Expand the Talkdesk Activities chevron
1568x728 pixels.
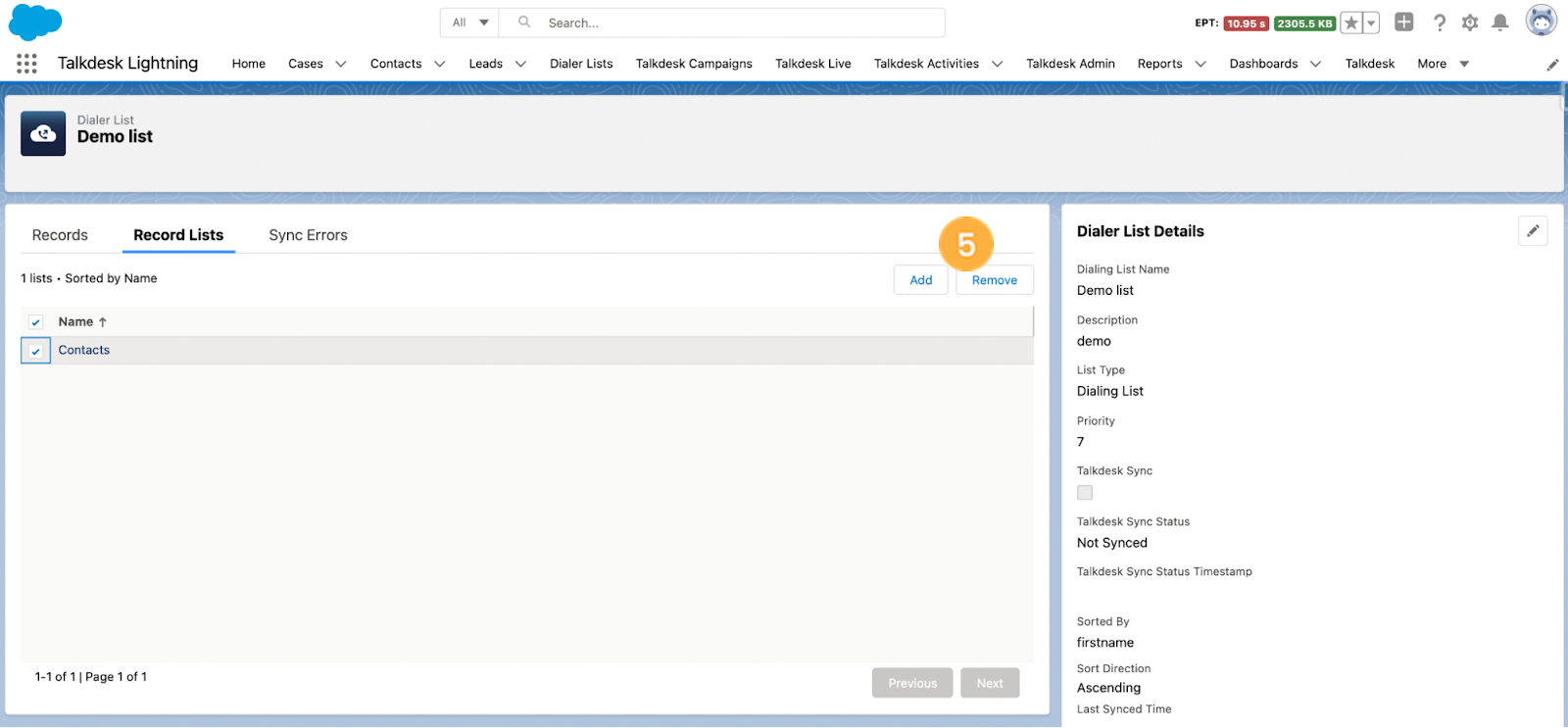pos(997,65)
